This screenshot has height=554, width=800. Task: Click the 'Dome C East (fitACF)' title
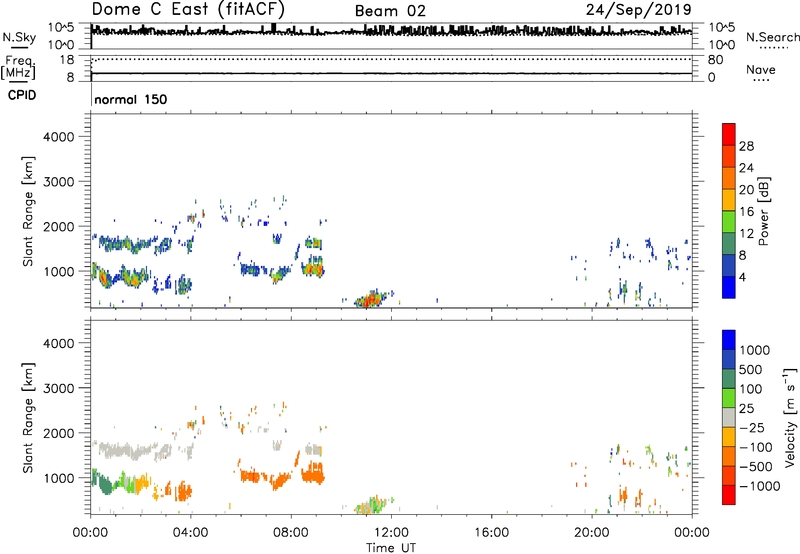coord(188,9)
